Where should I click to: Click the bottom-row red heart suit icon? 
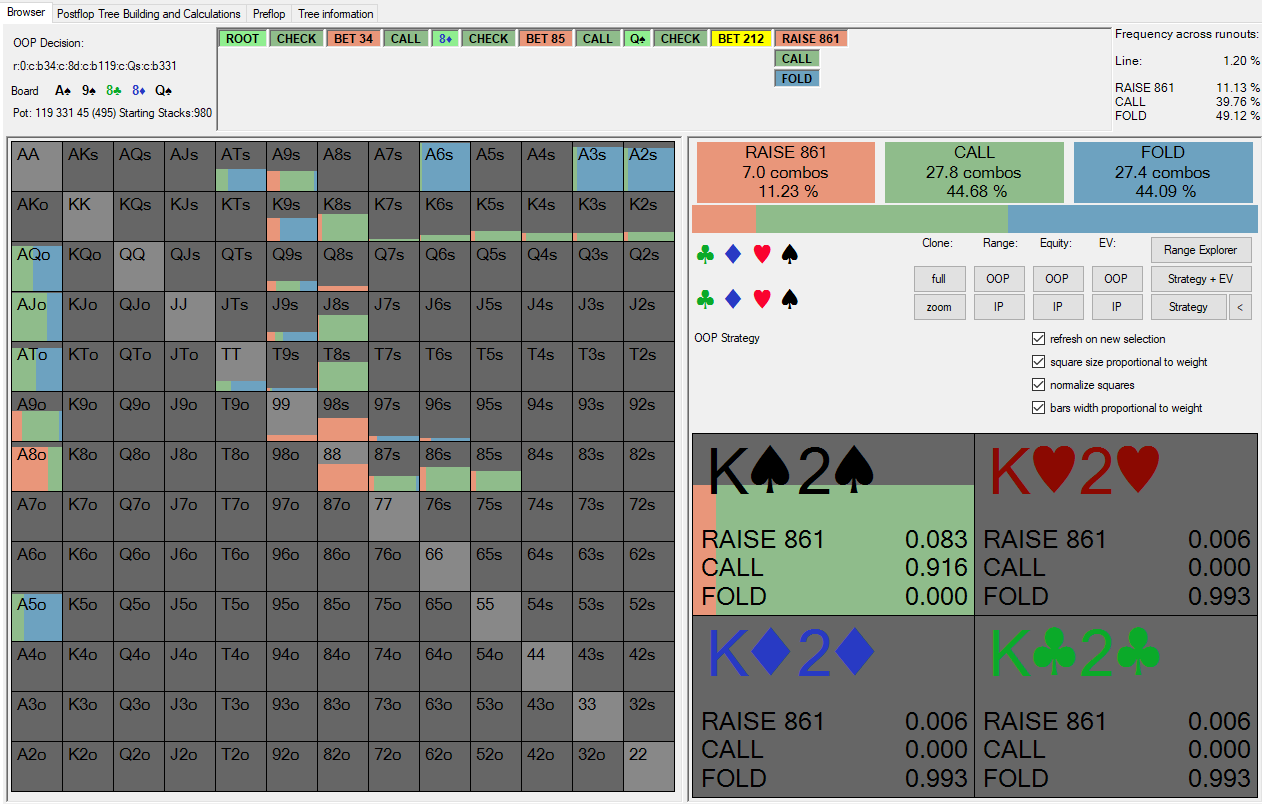click(762, 298)
